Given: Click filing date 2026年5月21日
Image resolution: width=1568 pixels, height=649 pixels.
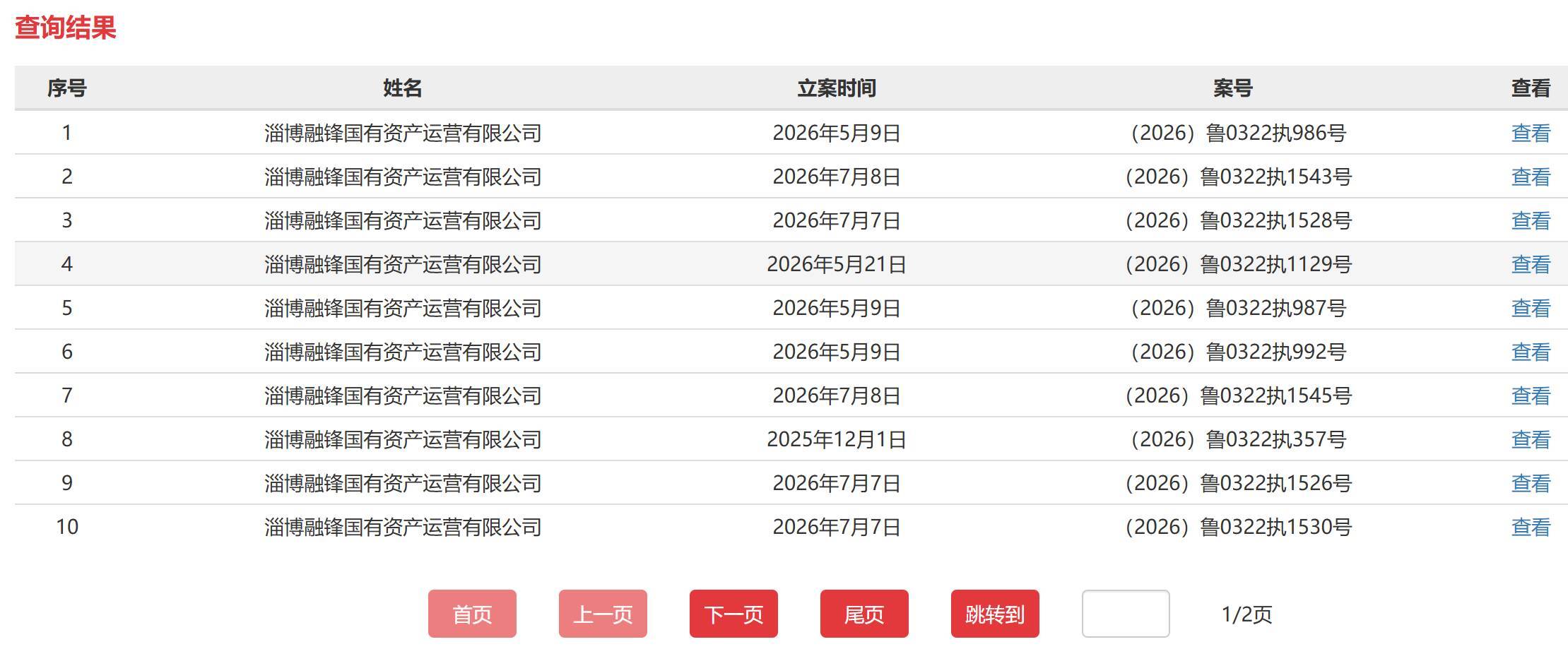Looking at the screenshot, I should pos(837,264).
